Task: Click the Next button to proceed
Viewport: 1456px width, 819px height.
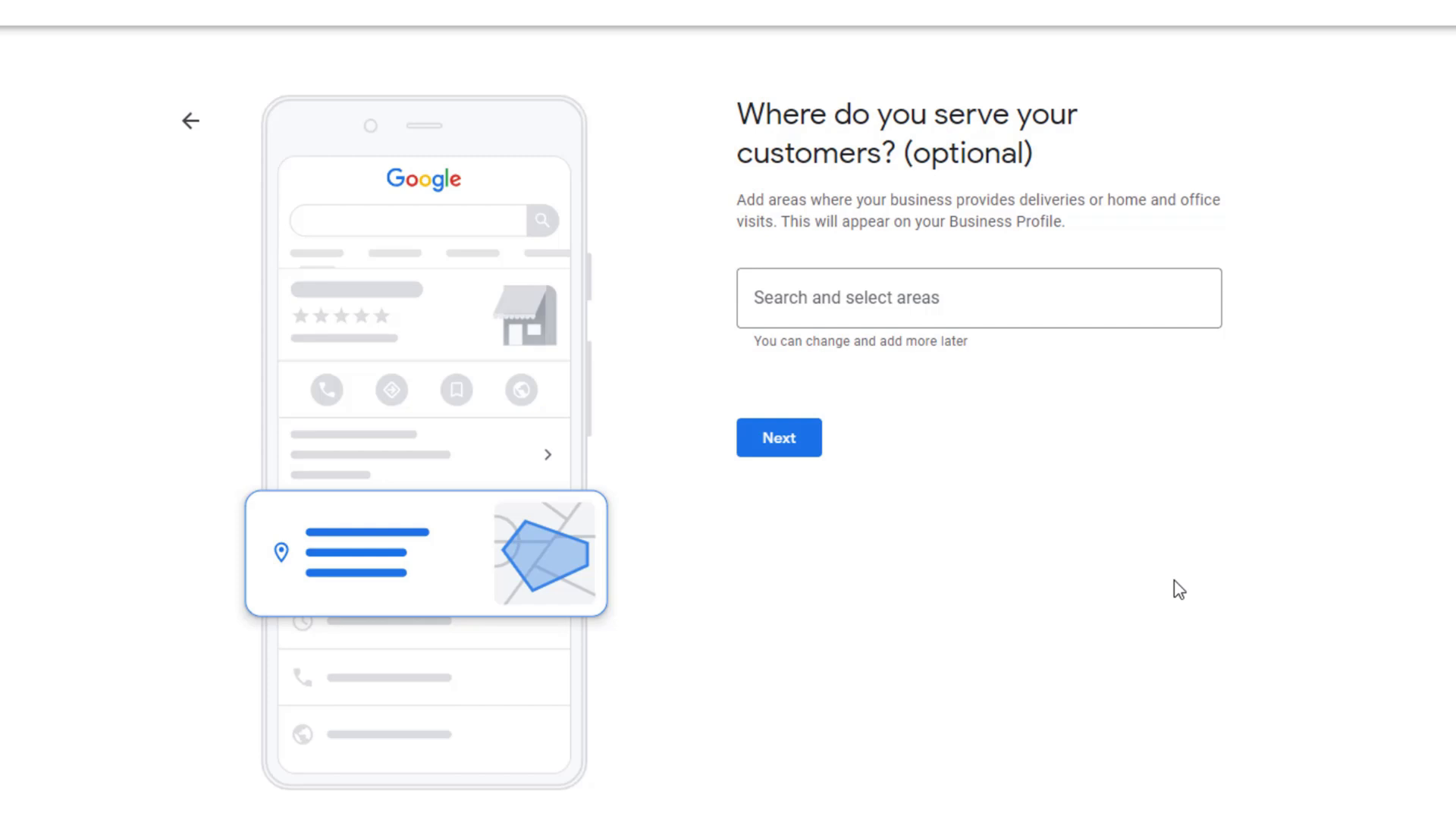Action: (779, 437)
